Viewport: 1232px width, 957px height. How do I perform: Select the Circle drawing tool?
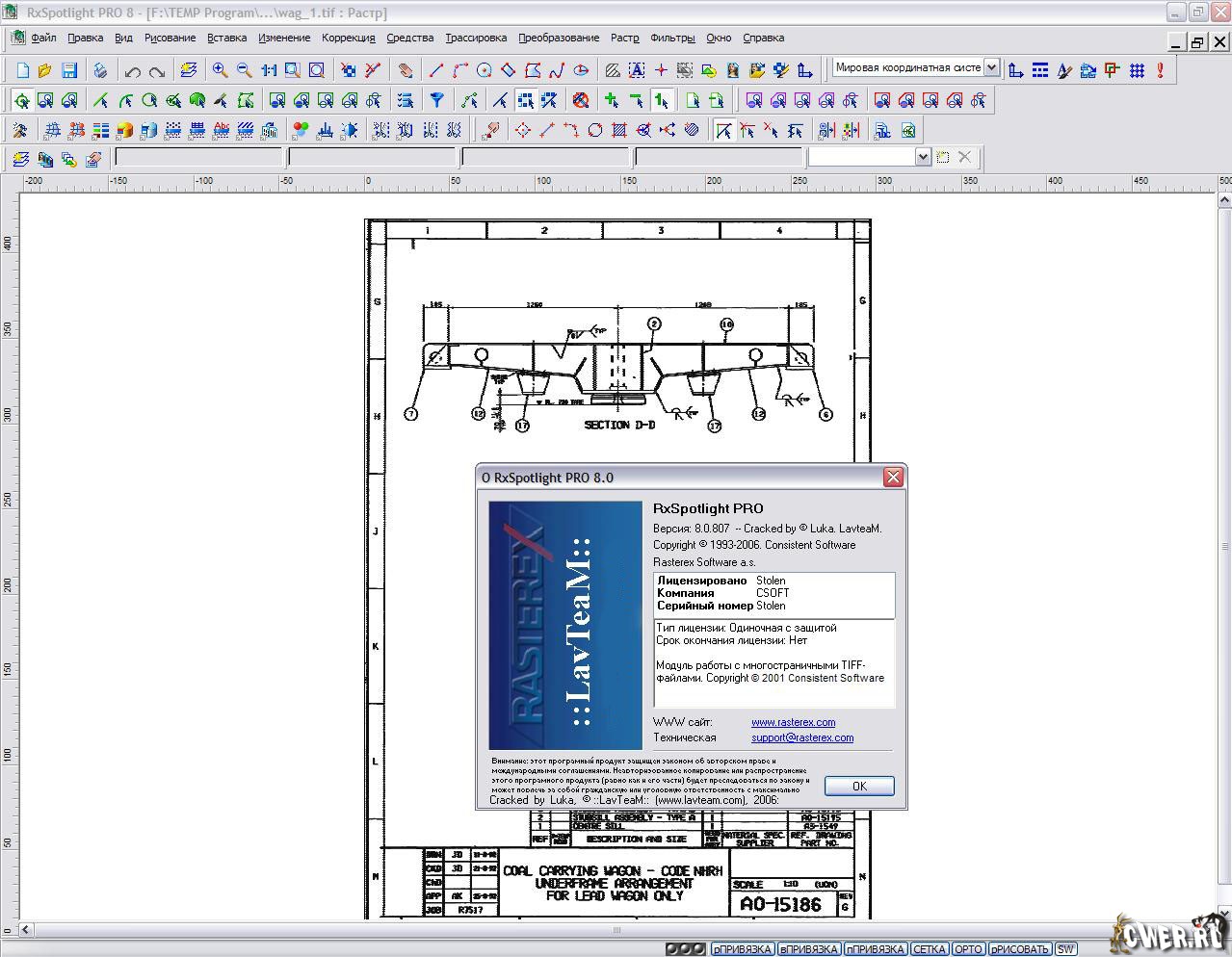[x=485, y=70]
